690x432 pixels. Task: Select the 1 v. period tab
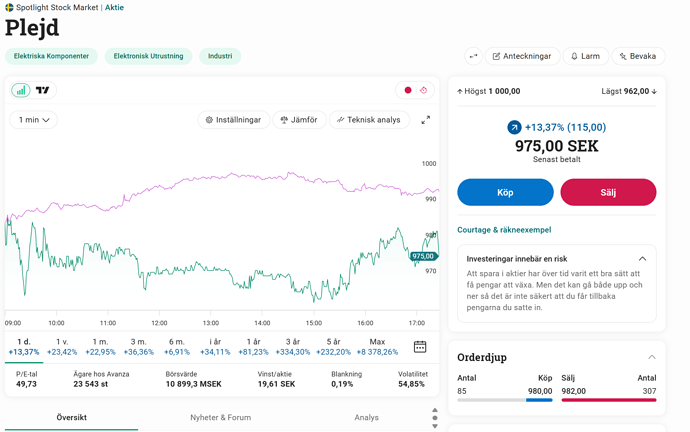pyautogui.click(x=62, y=347)
